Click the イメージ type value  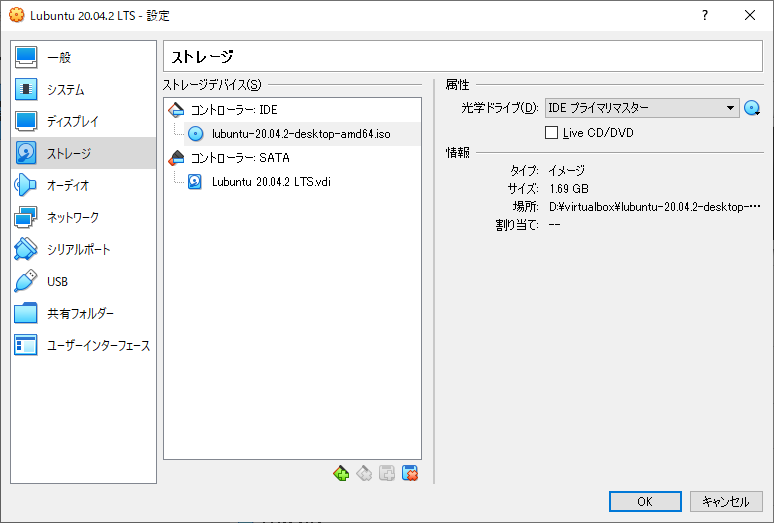[x=566, y=171]
